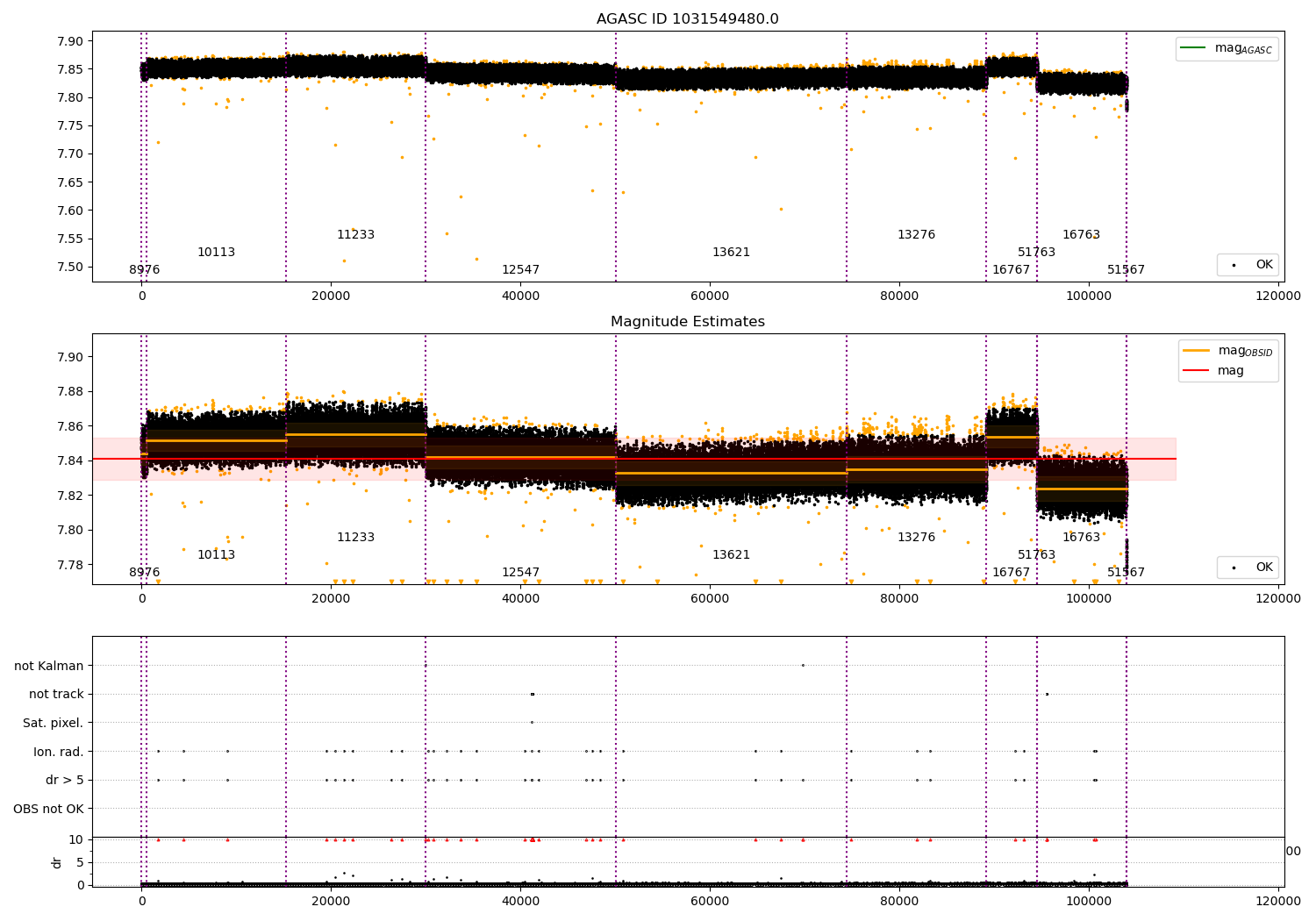Click the Sat. pixel. axis label
This screenshot has width=1316, height=921.
(53, 723)
